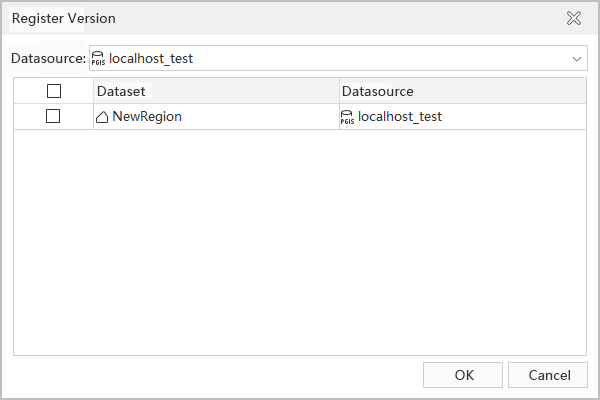
Task: Select the NewRegion dataset name
Action: point(147,117)
